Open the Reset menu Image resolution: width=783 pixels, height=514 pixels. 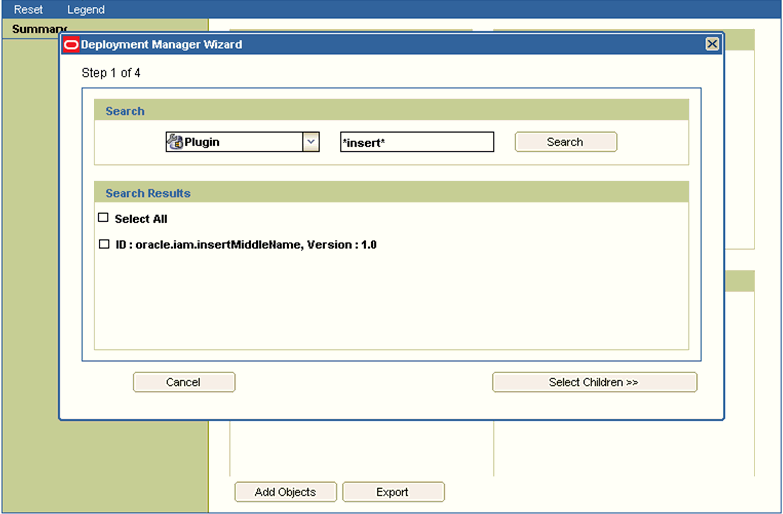(28, 9)
